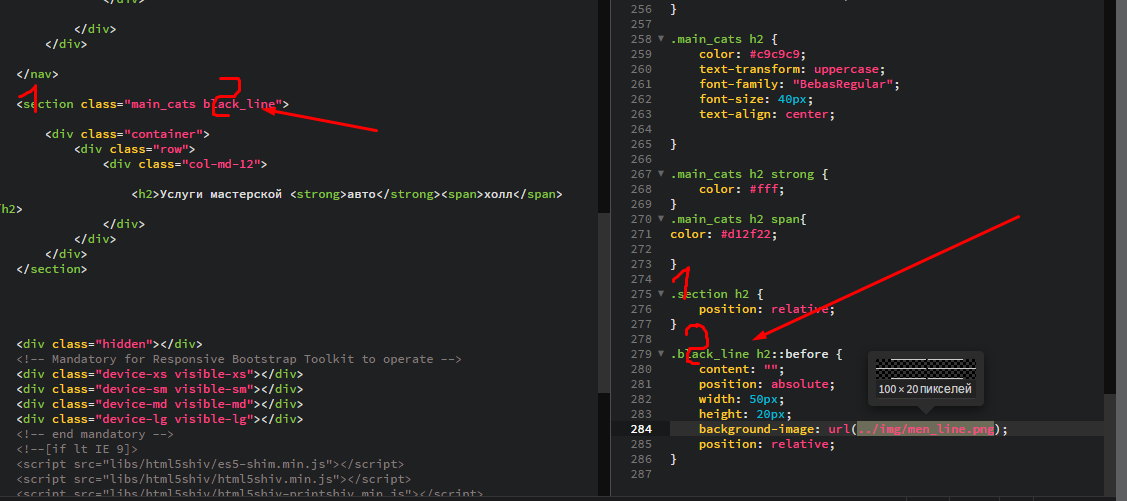Click line number 287 in the gutter
The height and width of the screenshot is (501, 1127).
(x=641, y=474)
